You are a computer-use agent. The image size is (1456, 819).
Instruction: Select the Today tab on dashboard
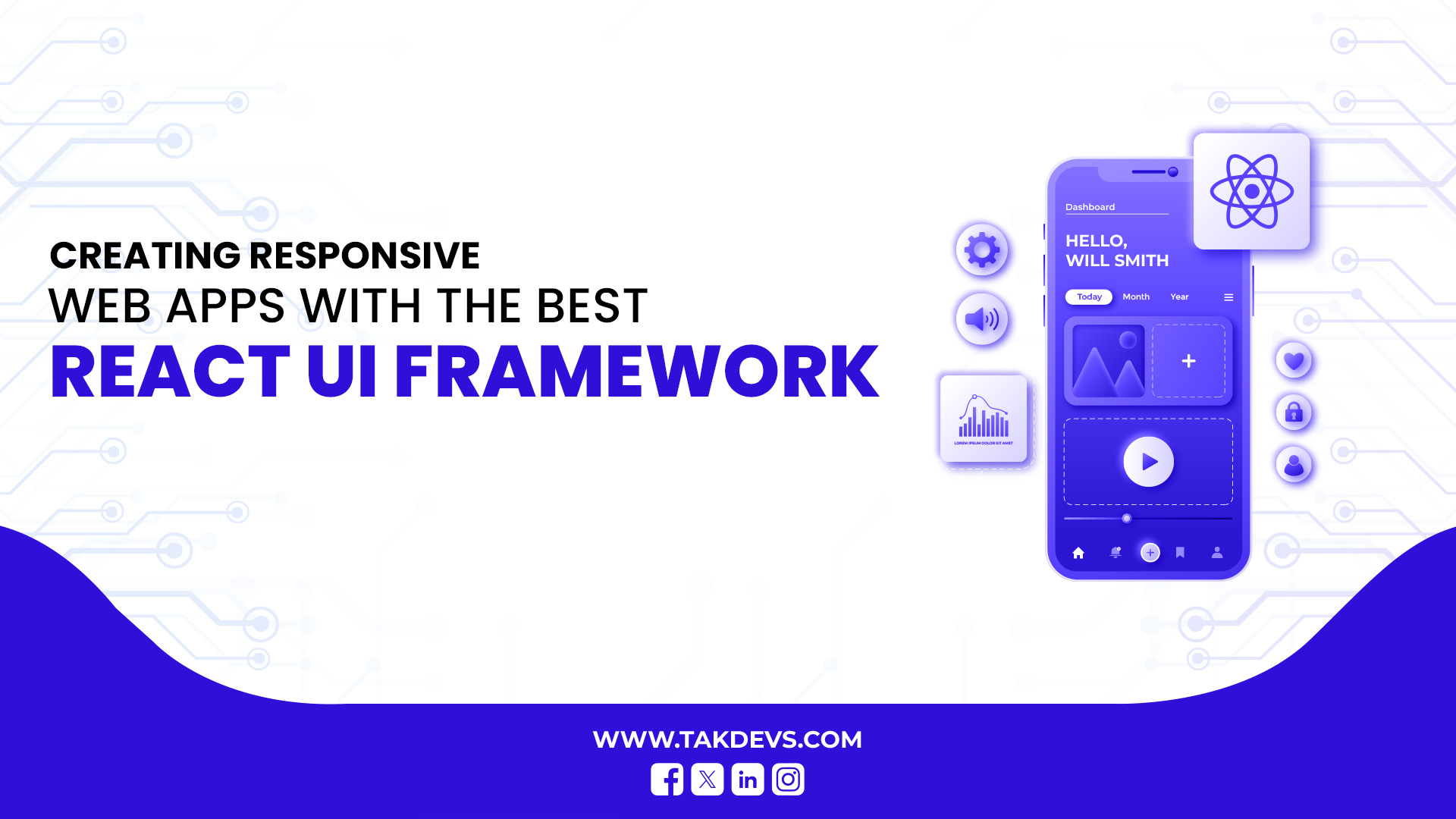(x=1089, y=296)
